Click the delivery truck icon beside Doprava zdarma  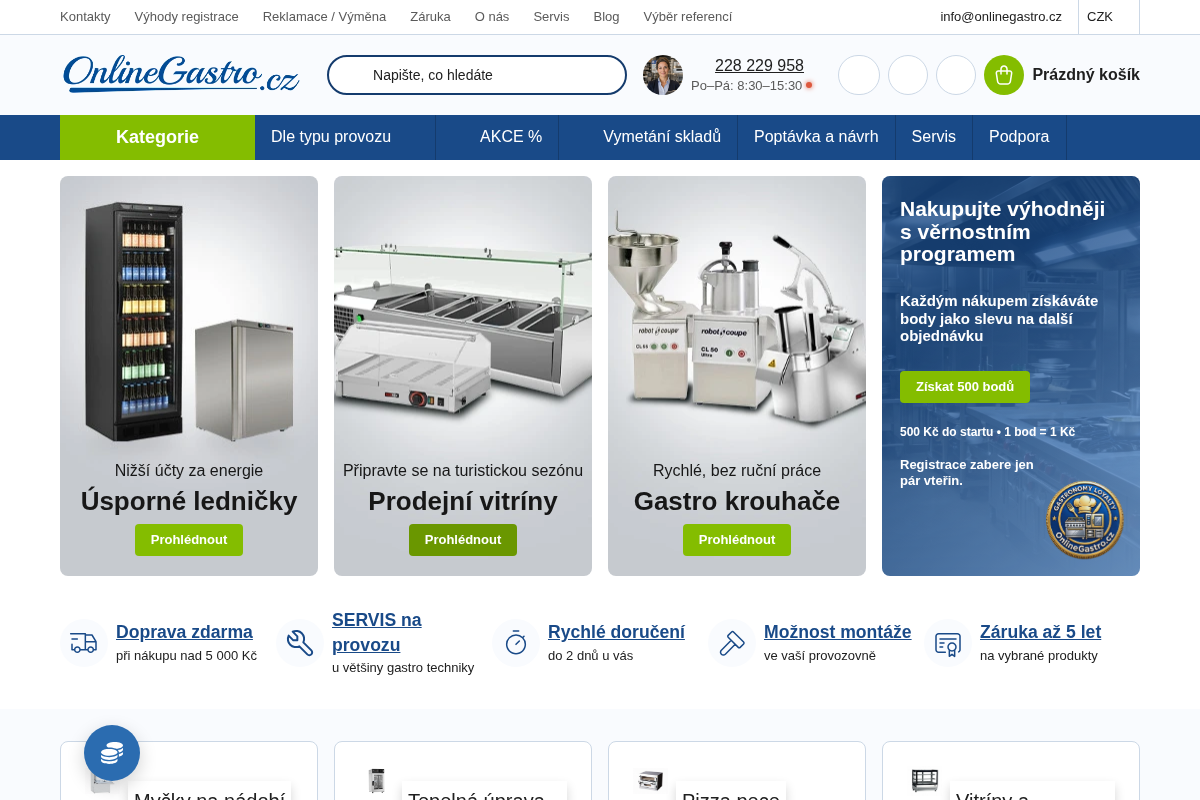[84, 642]
